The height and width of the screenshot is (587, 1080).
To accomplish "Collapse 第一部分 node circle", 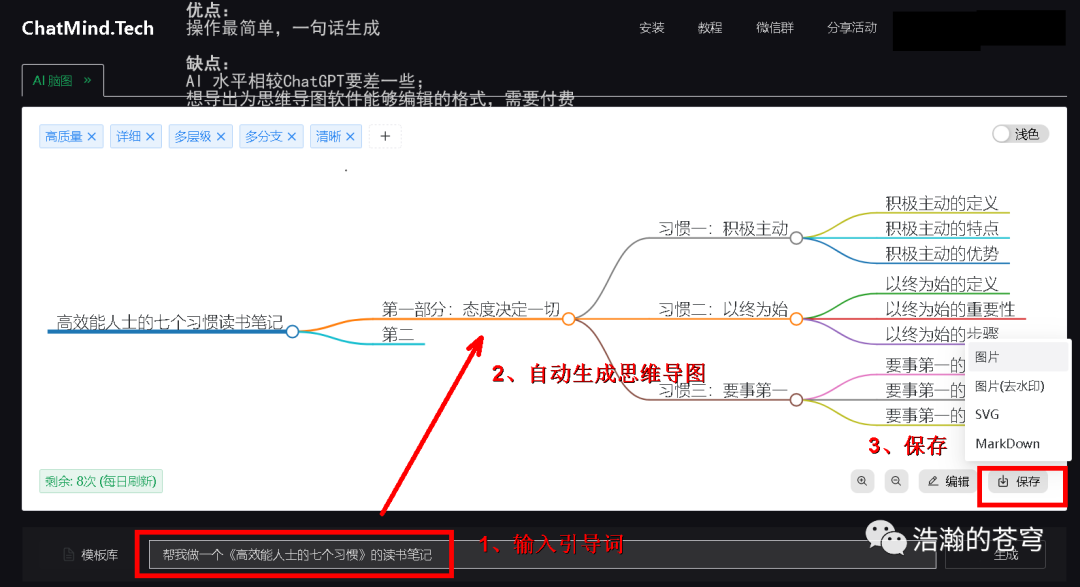I will (x=568, y=319).
